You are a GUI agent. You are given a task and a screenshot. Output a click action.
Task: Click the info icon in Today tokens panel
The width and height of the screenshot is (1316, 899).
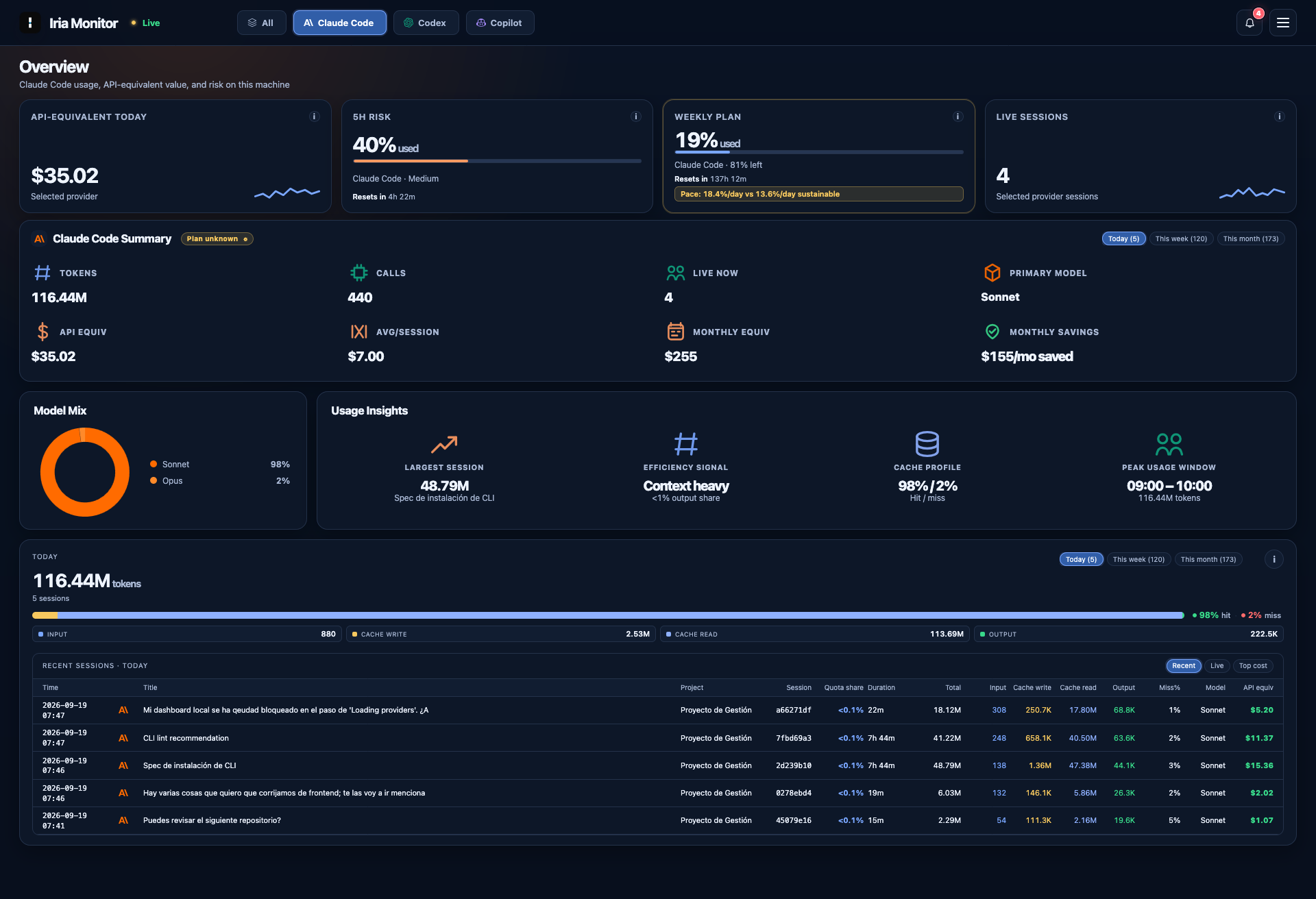pyautogui.click(x=1274, y=559)
